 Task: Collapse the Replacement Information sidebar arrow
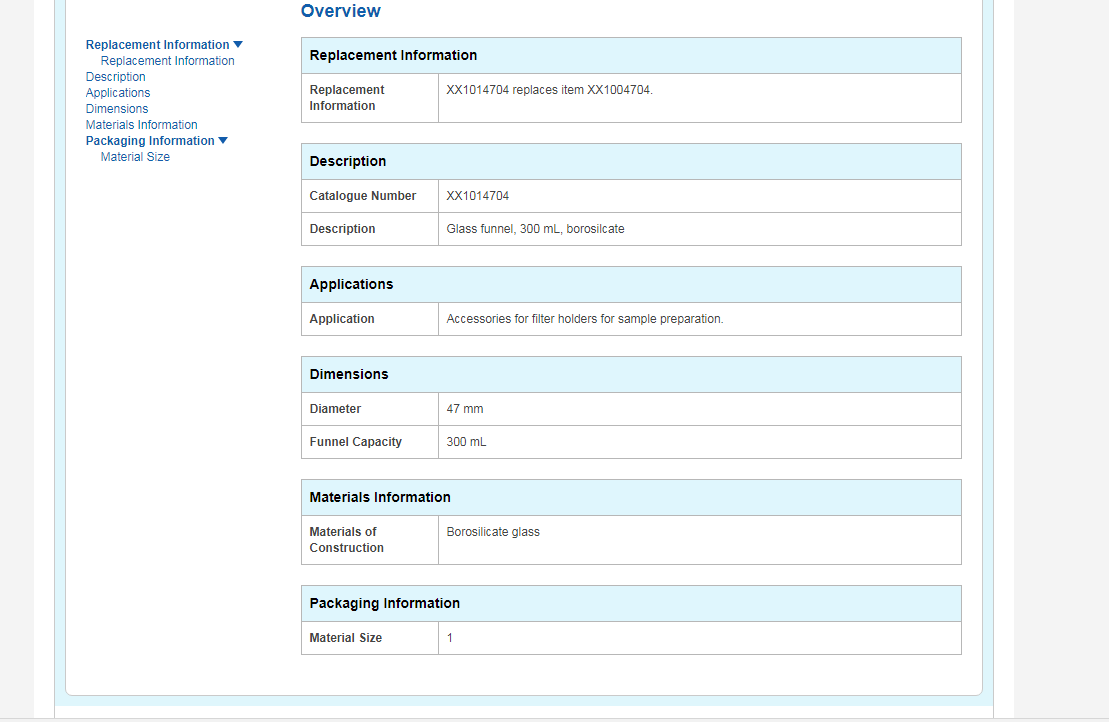click(238, 45)
